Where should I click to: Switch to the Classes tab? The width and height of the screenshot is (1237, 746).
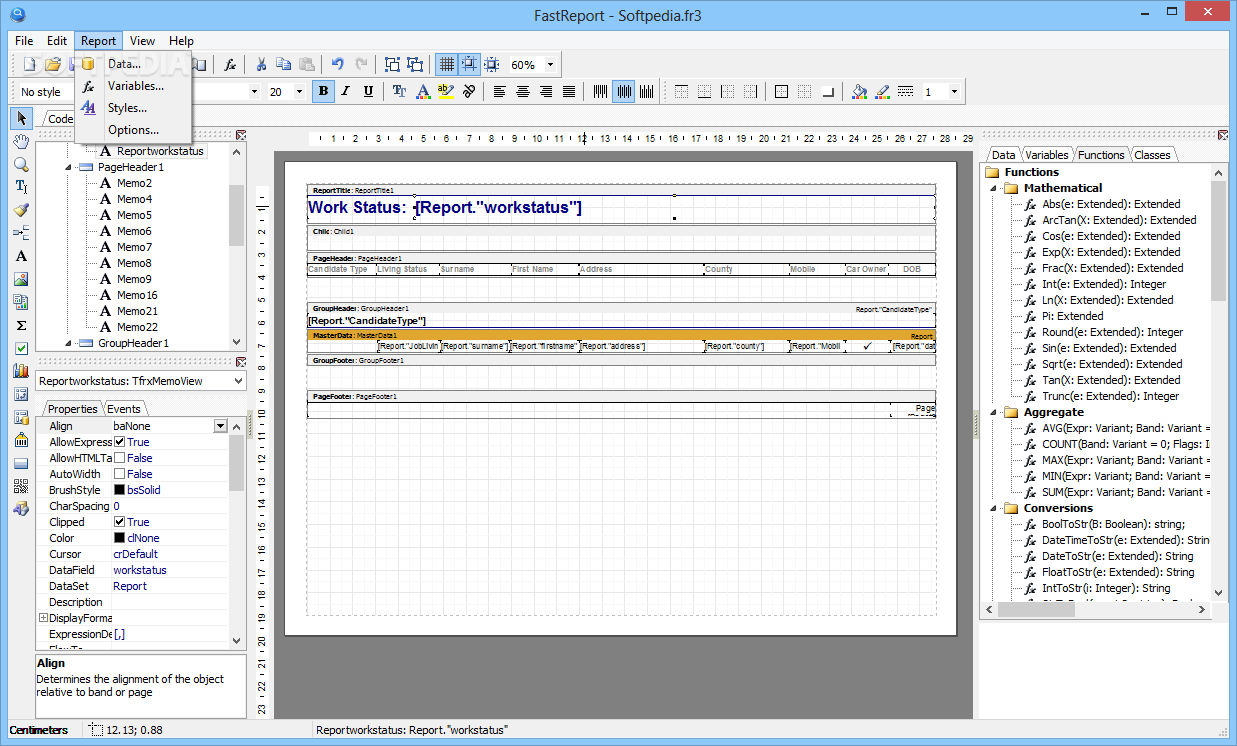(x=1152, y=155)
